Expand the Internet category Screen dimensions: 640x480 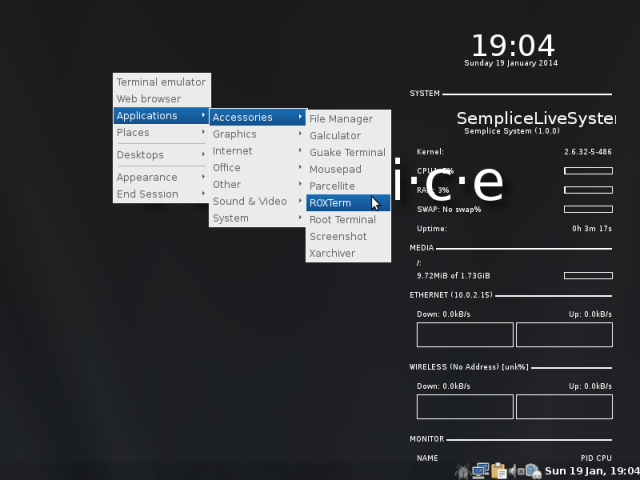point(258,151)
